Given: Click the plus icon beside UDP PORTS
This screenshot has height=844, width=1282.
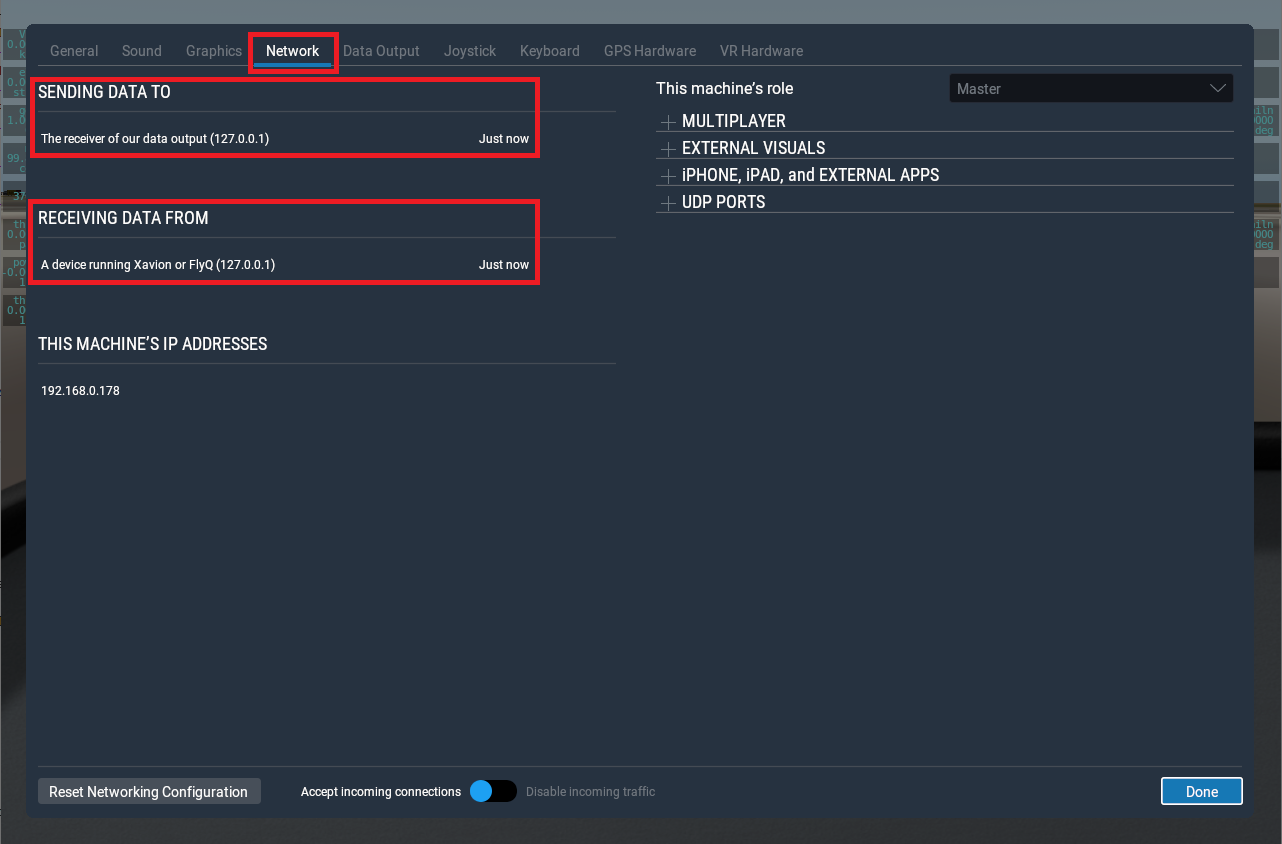Looking at the screenshot, I should 668,203.
